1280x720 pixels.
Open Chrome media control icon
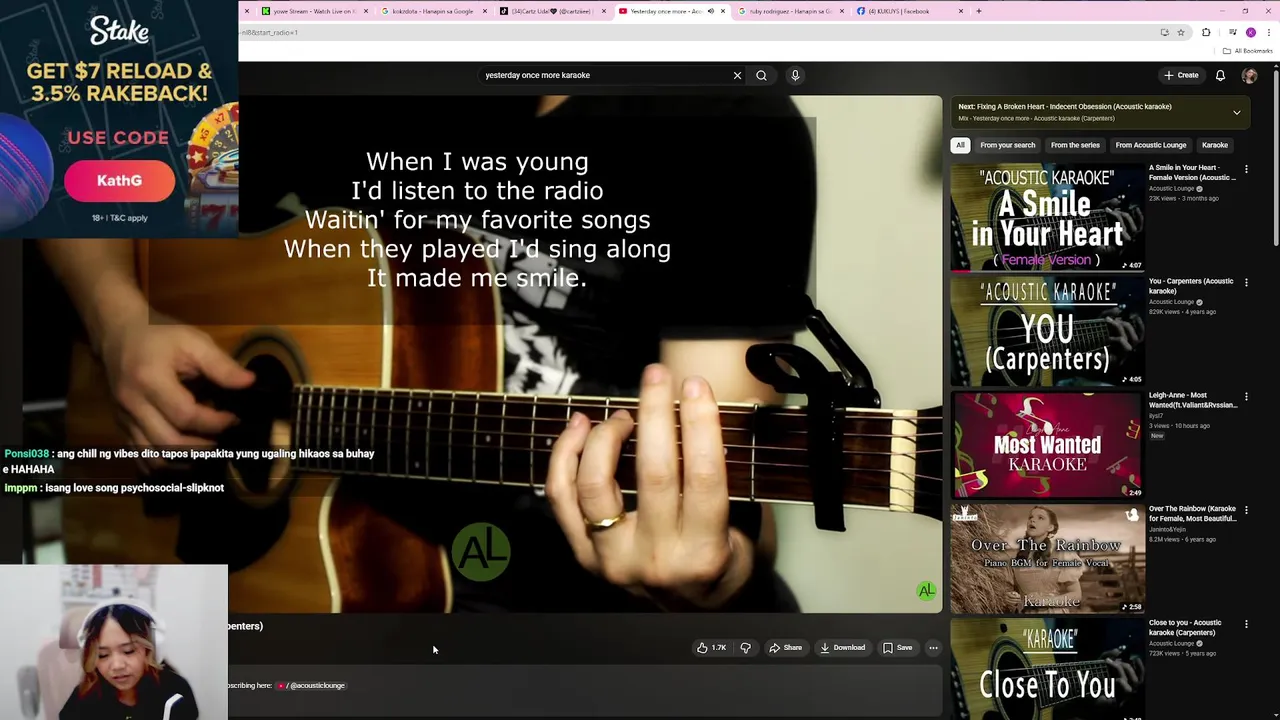(x=1232, y=32)
